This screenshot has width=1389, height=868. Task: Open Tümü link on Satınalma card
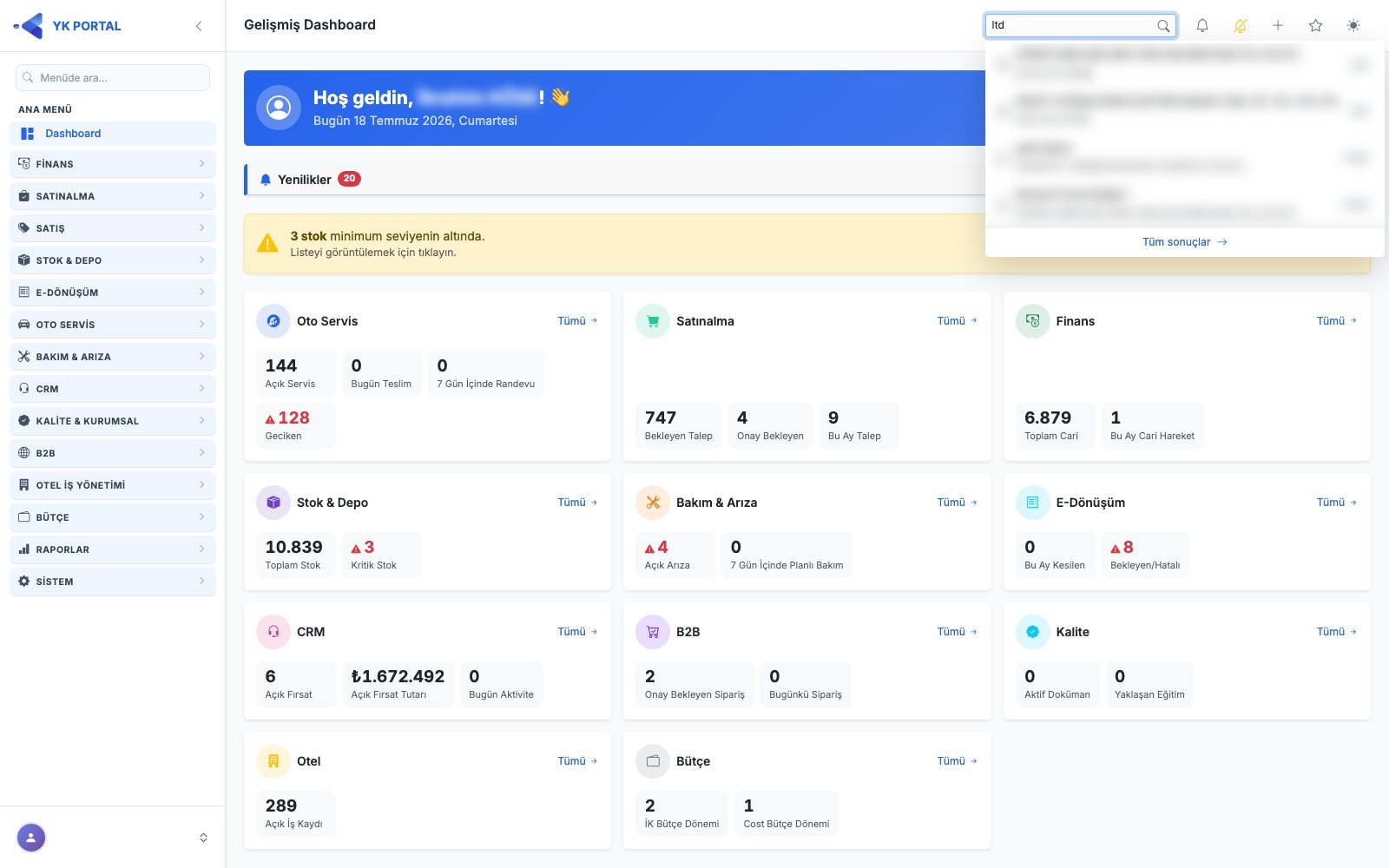958,321
